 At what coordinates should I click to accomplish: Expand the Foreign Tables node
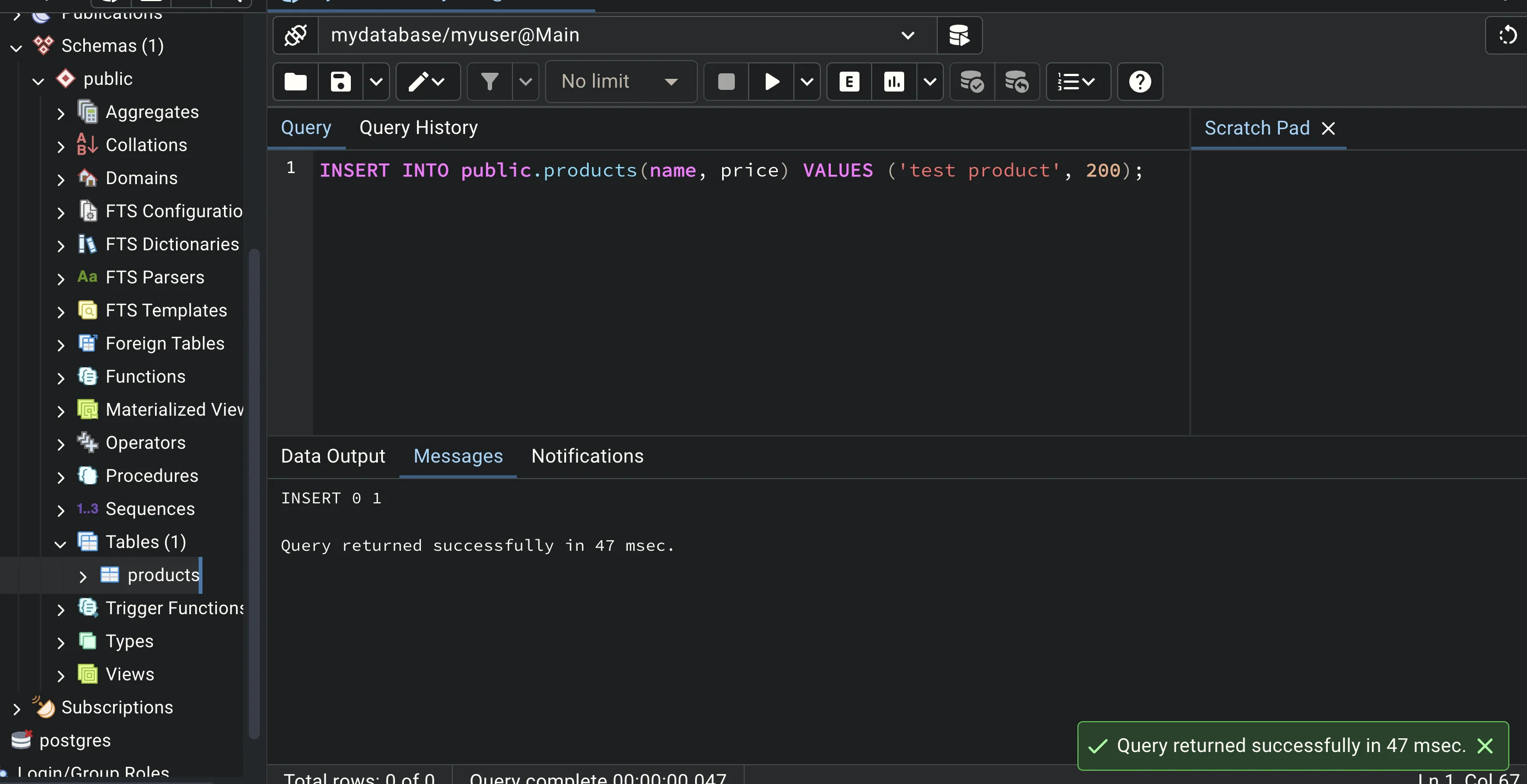click(61, 345)
